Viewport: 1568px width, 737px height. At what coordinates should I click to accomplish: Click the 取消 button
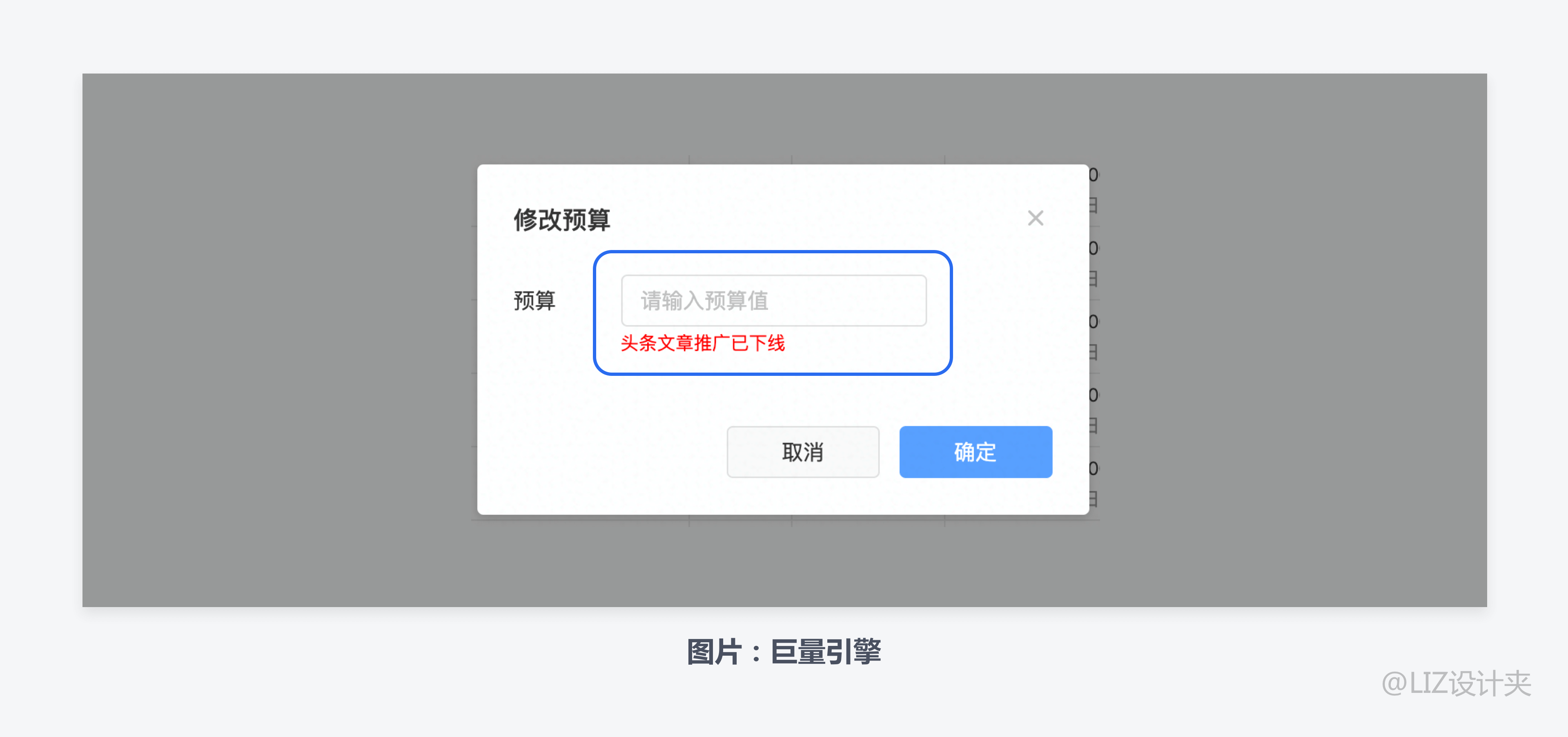(803, 452)
